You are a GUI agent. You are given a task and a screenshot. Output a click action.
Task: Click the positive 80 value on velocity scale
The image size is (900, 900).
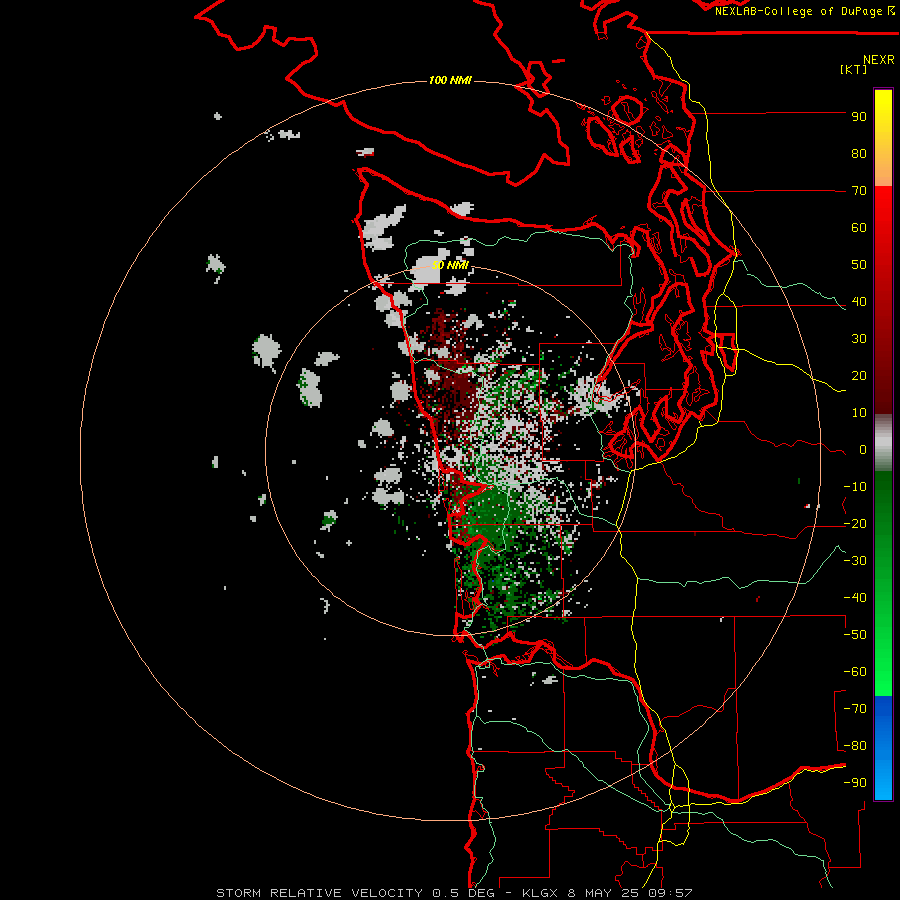[x=859, y=153]
